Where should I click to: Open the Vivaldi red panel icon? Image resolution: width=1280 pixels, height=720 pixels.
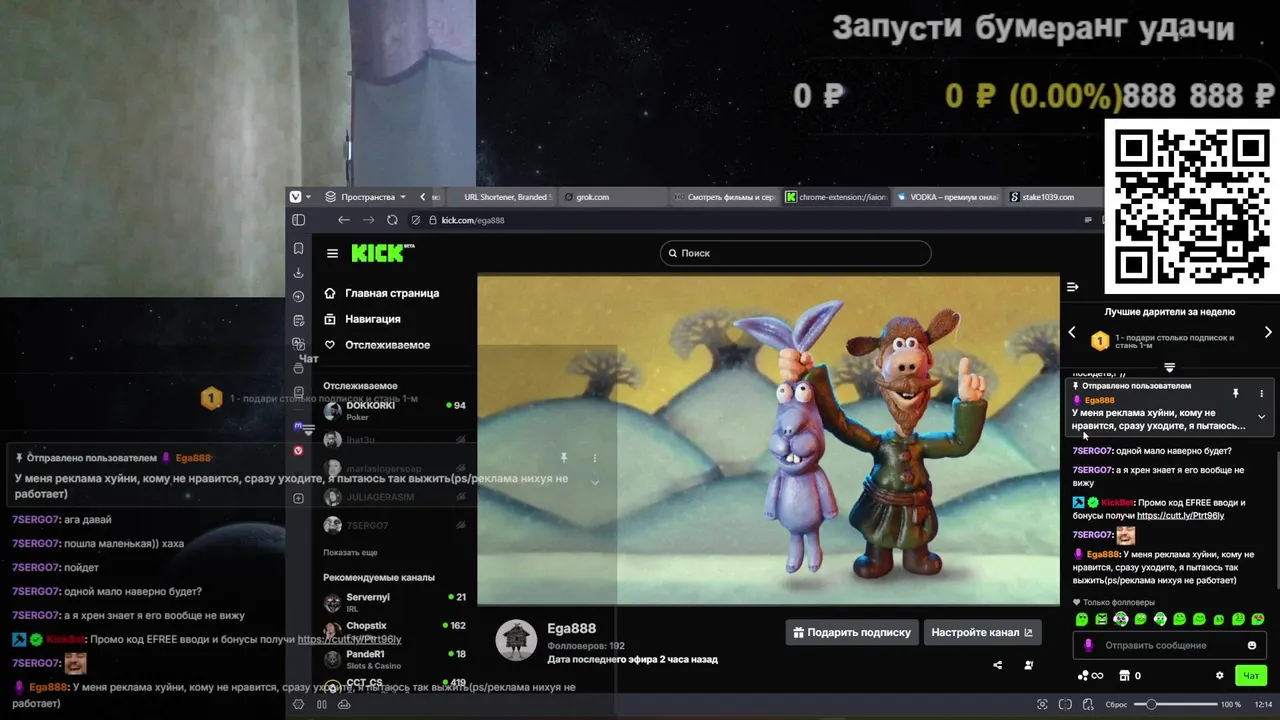pos(298,451)
